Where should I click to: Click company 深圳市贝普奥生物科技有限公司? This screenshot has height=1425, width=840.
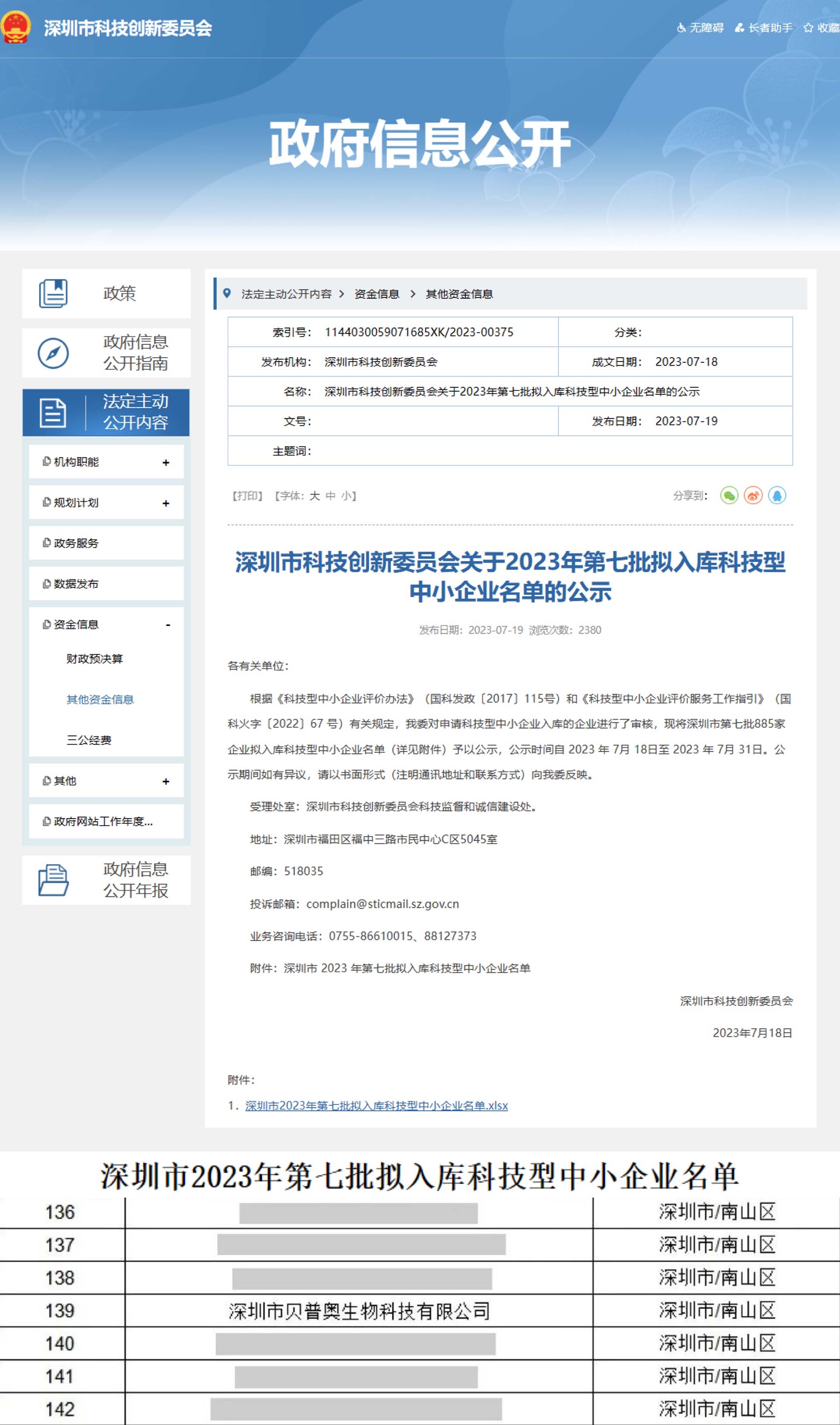[x=359, y=1311]
